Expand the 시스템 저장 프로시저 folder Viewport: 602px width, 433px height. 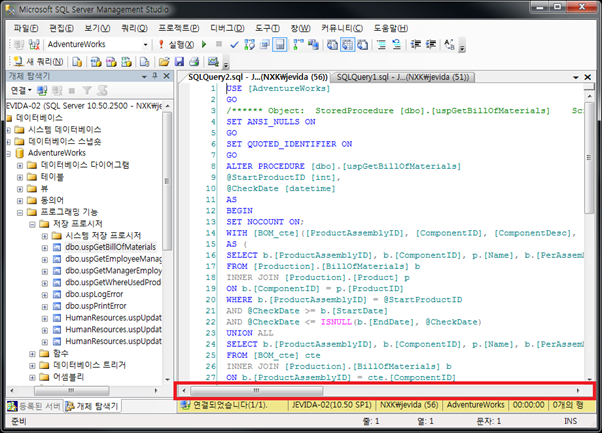pyautogui.click(x=45, y=236)
